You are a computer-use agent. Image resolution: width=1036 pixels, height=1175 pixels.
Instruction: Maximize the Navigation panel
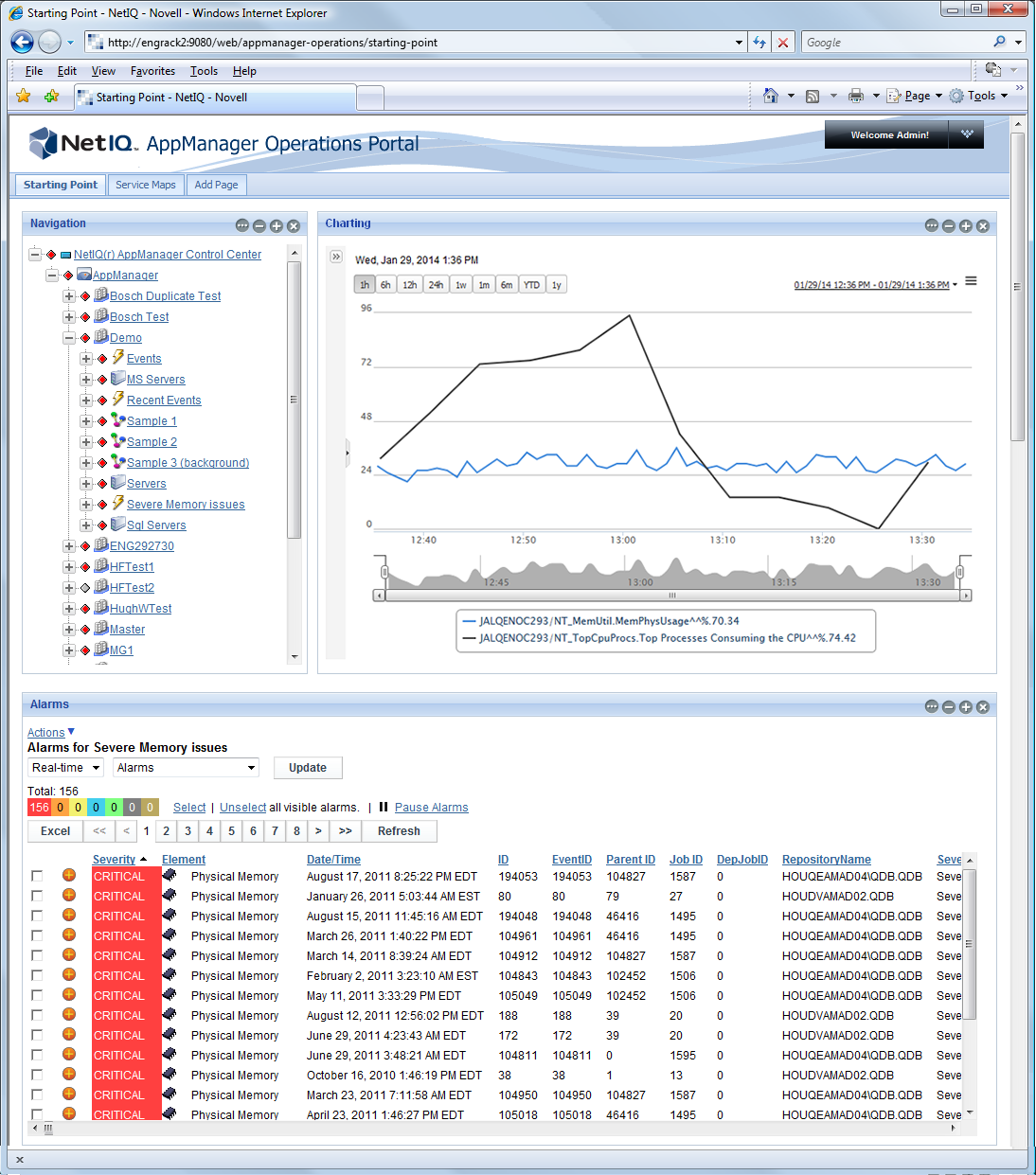(x=277, y=225)
